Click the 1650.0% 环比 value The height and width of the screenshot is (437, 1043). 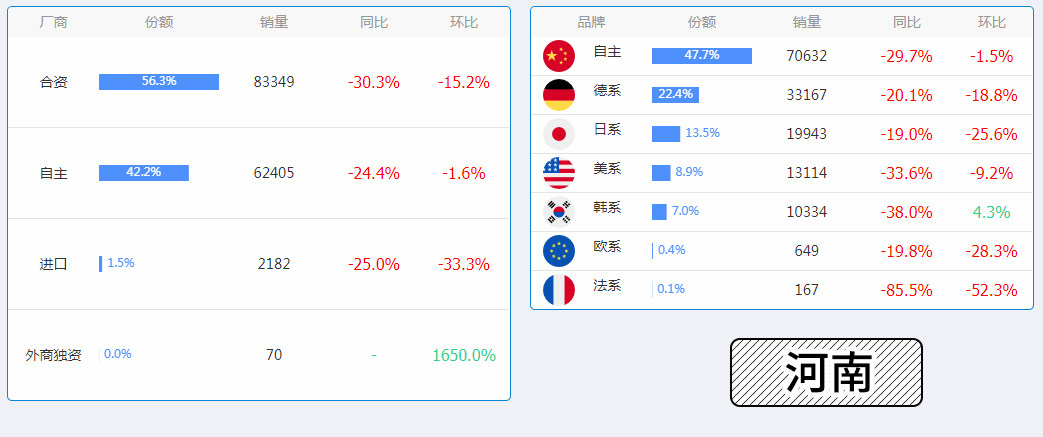point(463,355)
